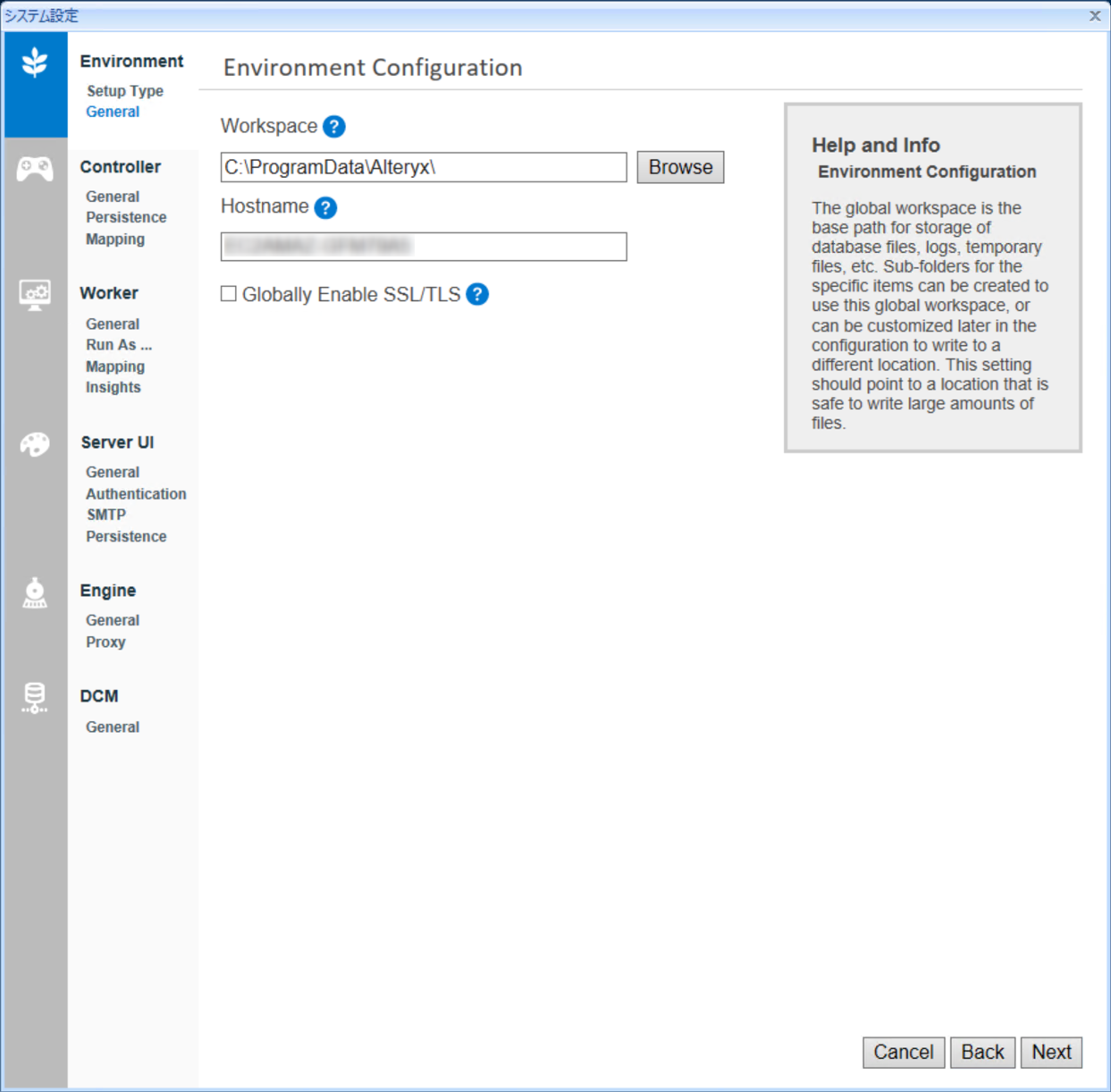Enable the Globally Enable SSL/TLS checkbox
The width and height of the screenshot is (1111, 1092).
coord(229,293)
